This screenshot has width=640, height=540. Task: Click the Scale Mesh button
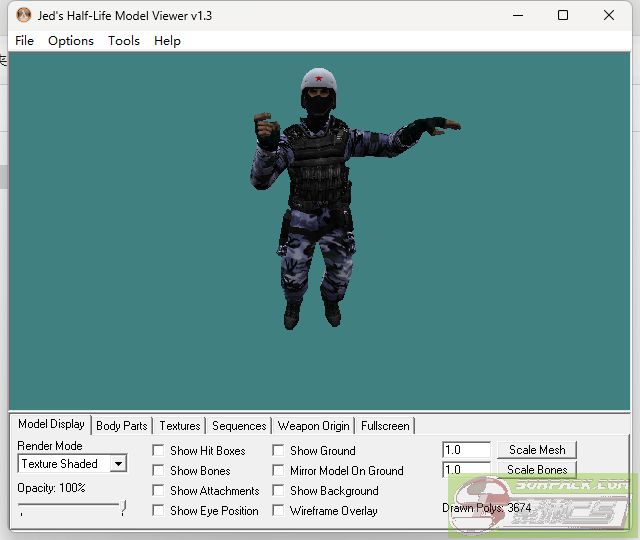coord(537,450)
